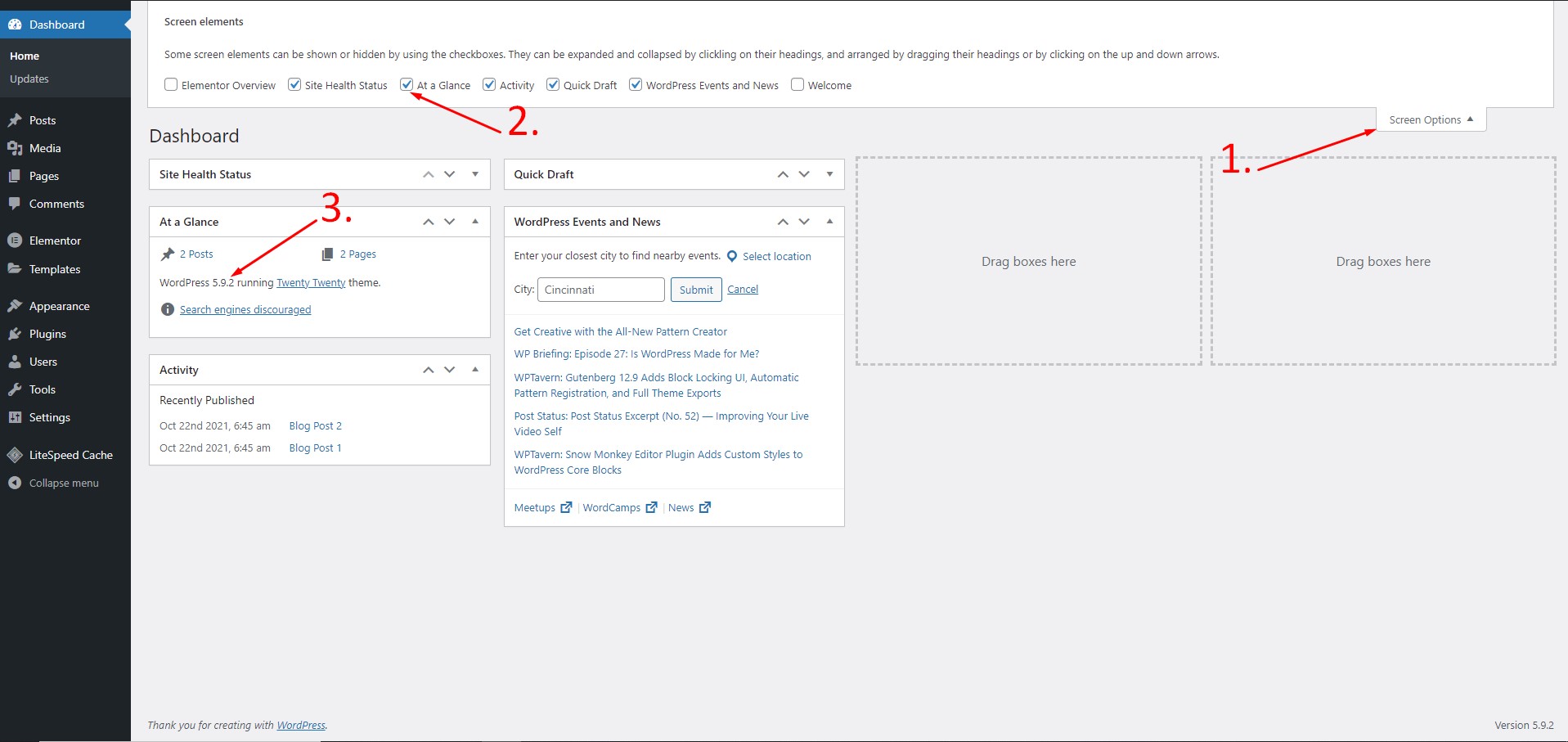
Task: Open the Updates submenu item
Action: [29, 79]
